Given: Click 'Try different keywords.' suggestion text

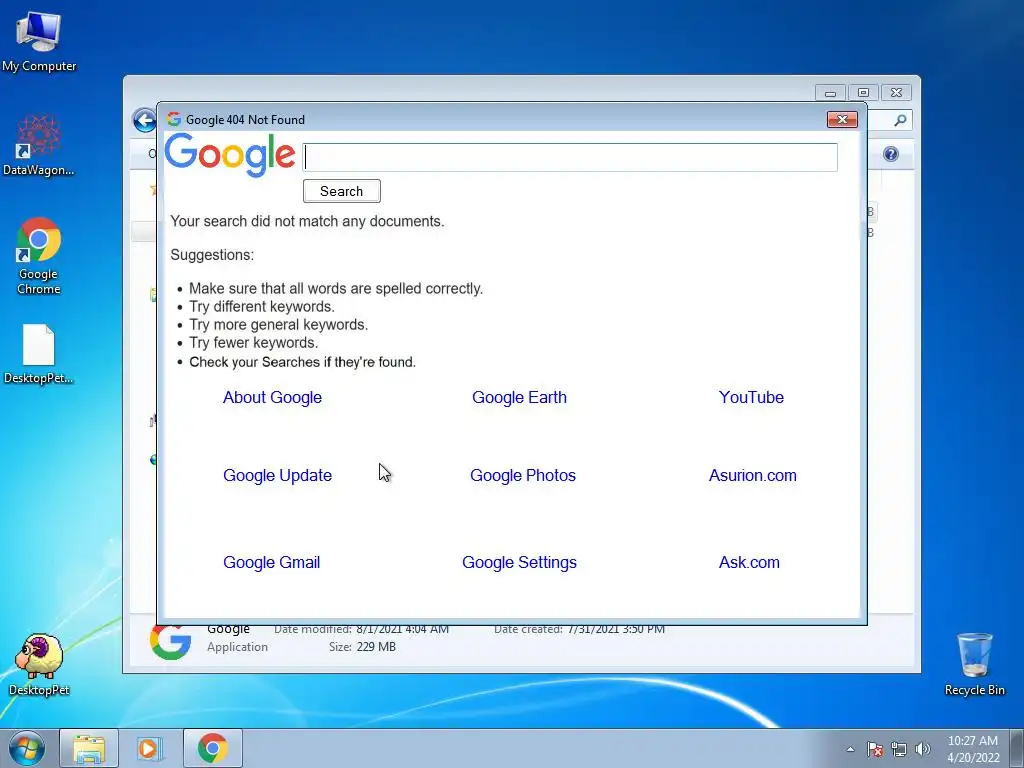Looking at the screenshot, I should 262,306.
